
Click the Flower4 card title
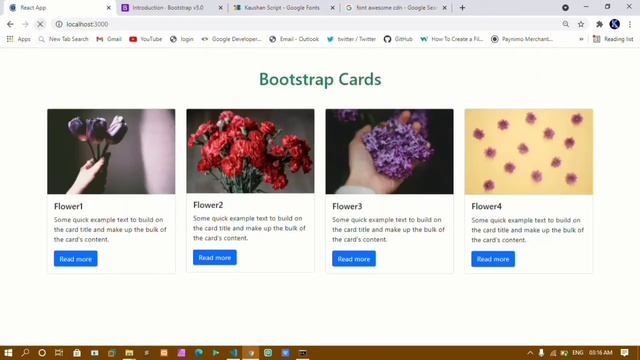click(x=487, y=207)
